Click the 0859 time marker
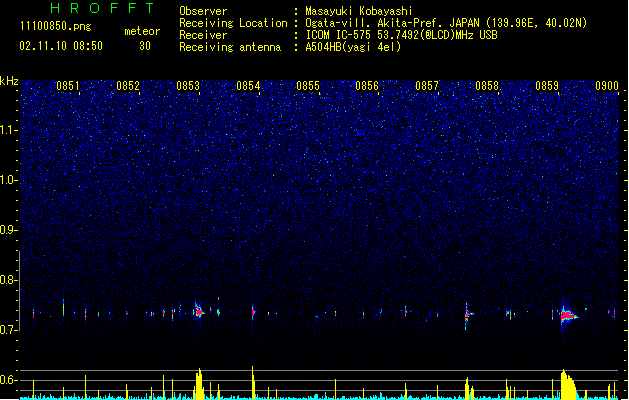Viewport: 629px width, 400px height. click(547, 86)
